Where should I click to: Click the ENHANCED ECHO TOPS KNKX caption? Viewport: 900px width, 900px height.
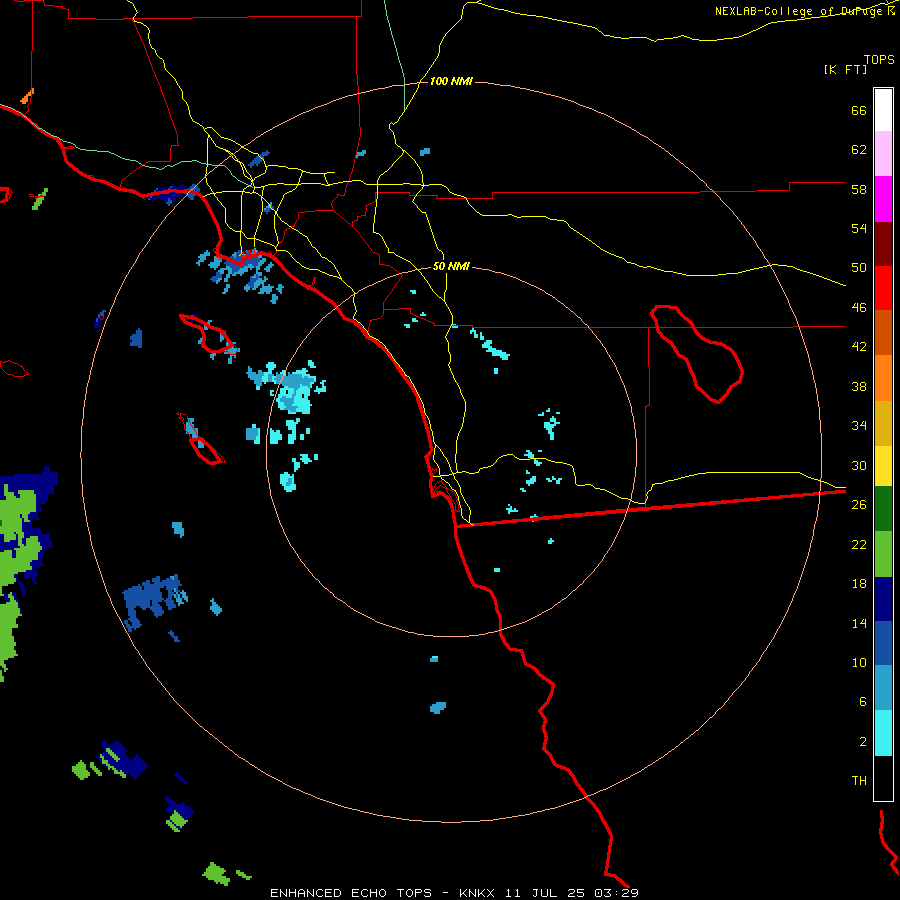pyautogui.click(x=454, y=893)
